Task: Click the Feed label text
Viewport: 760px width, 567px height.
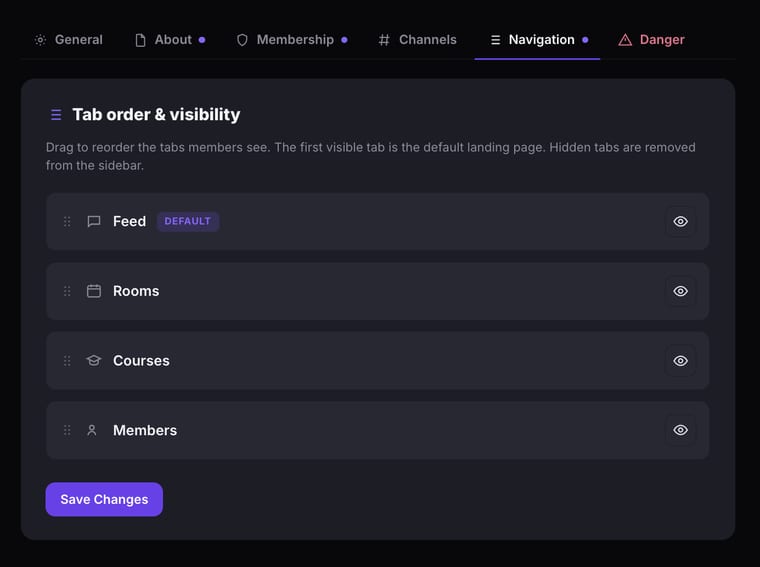Action: coord(129,221)
